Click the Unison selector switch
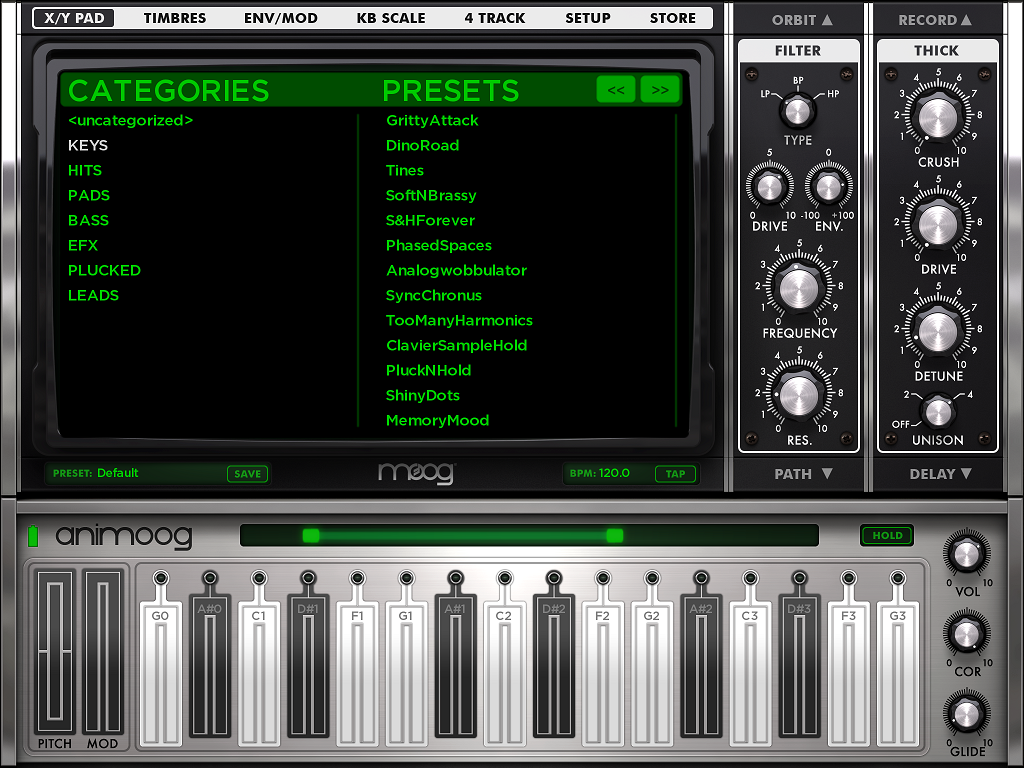This screenshot has height=768, width=1024. (937, 410)
